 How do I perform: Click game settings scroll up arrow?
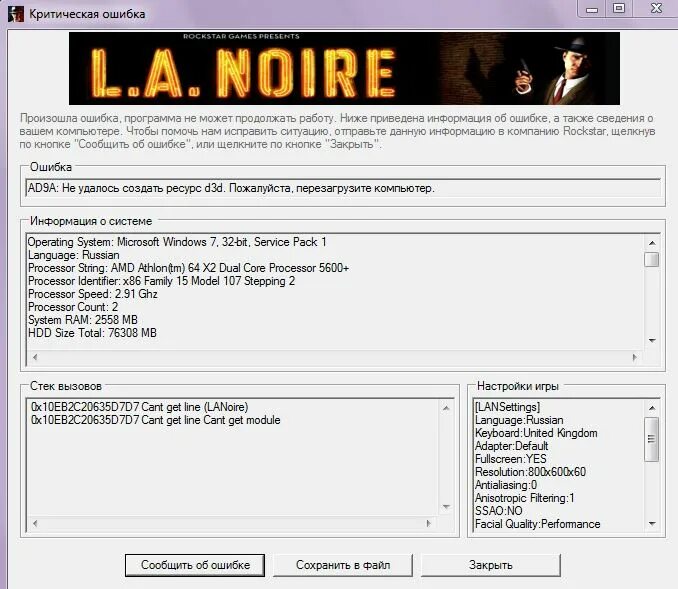652,408
